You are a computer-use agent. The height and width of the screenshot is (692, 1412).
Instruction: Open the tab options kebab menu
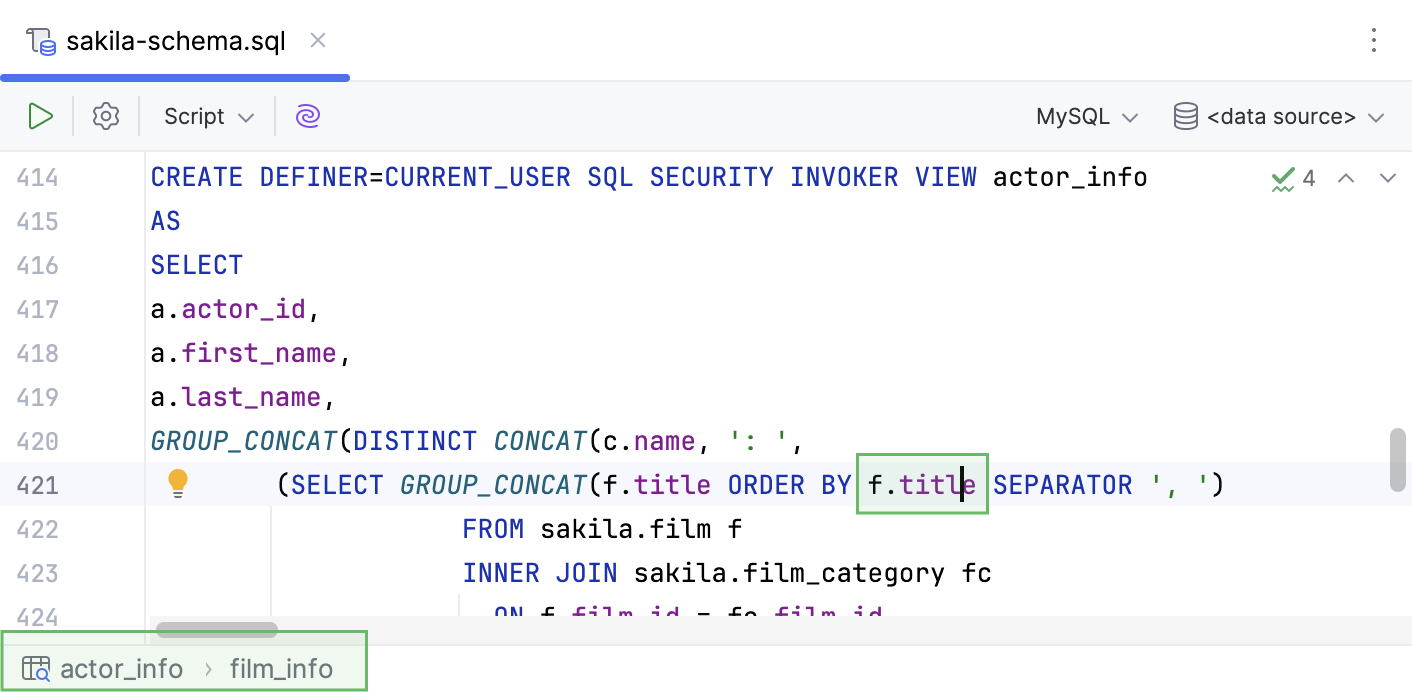coord(1374,40)
